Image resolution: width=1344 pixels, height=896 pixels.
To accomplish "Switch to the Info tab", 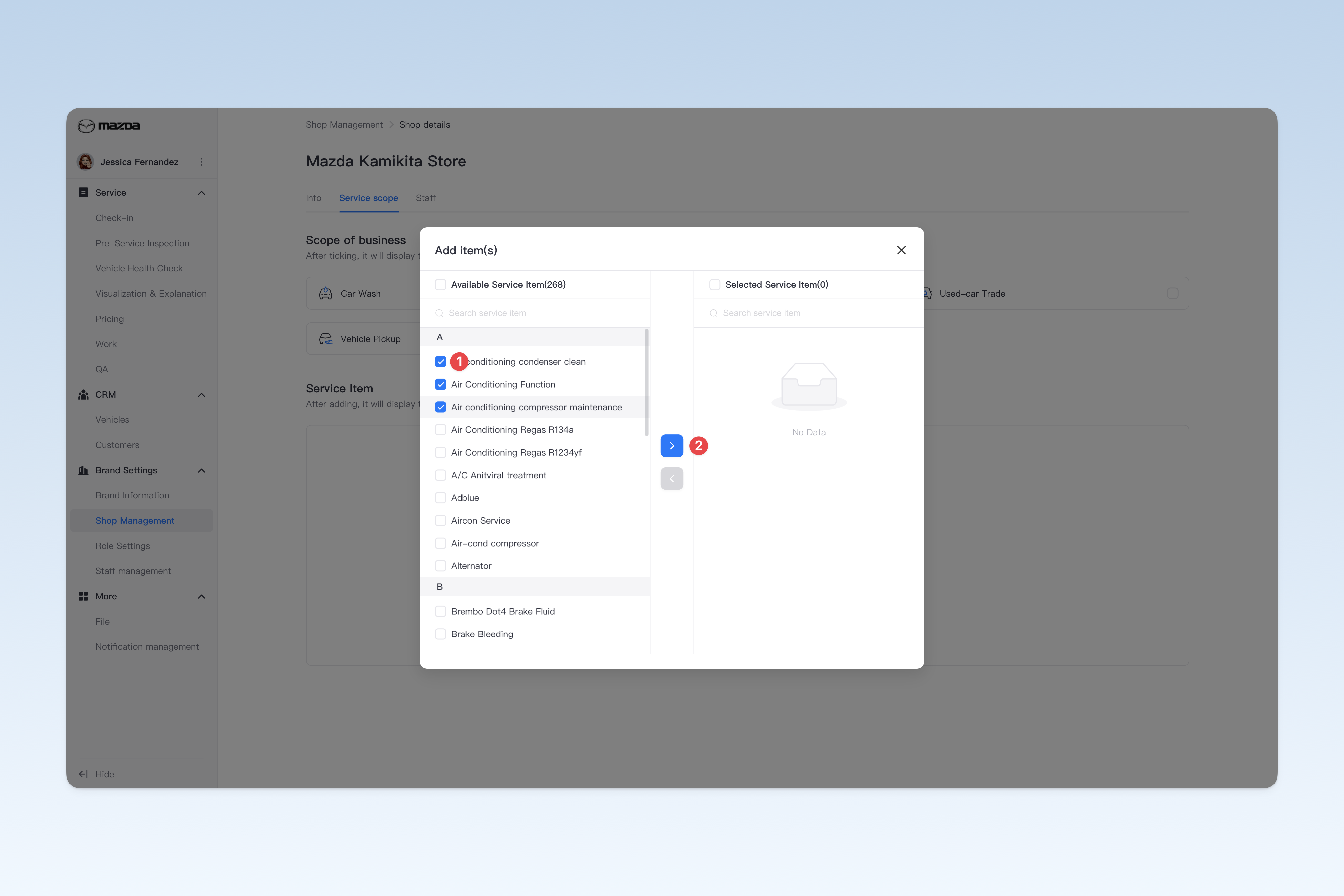I will (313, 198).
